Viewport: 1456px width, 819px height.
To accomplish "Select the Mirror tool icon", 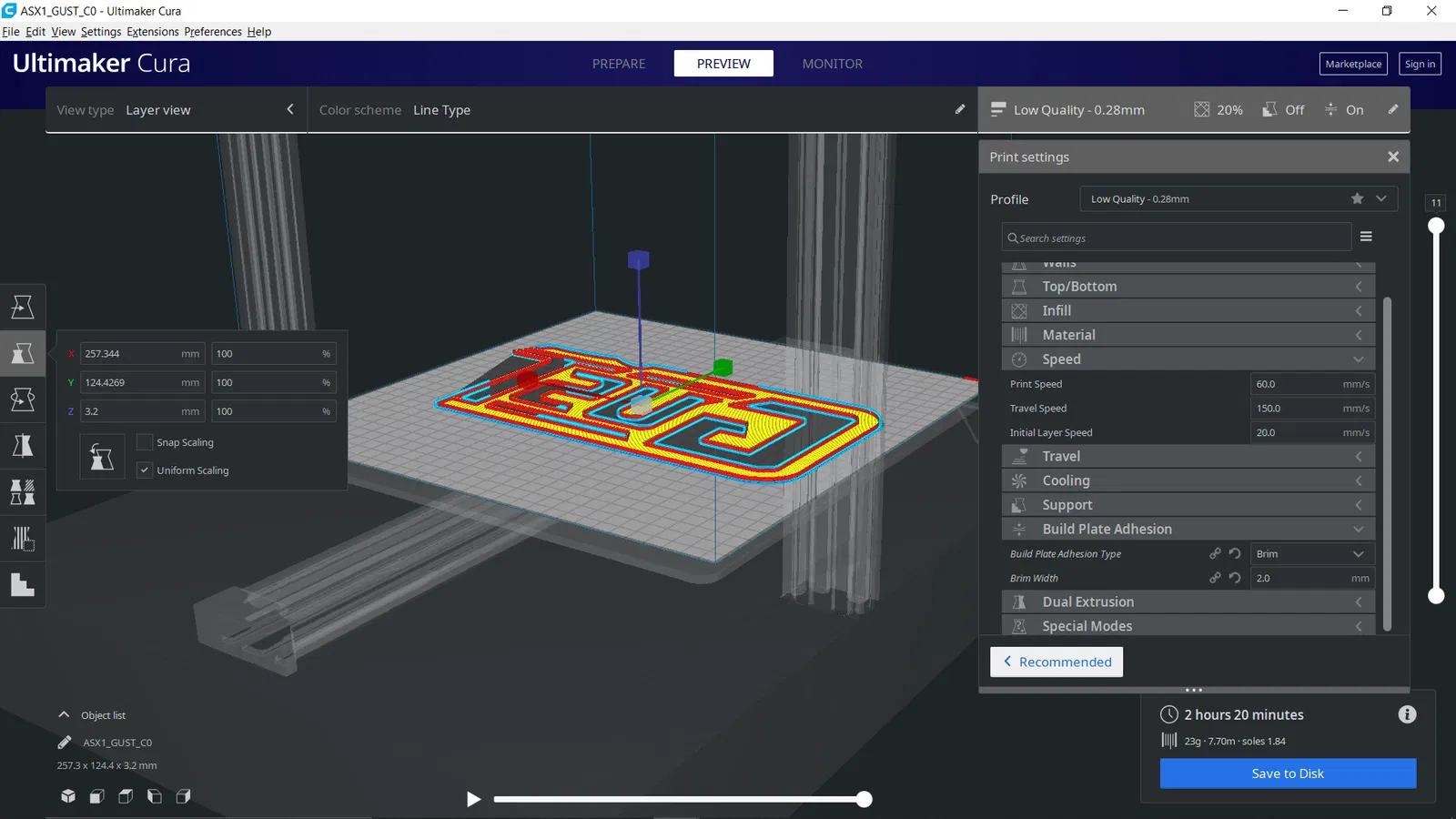I will 23,446.
